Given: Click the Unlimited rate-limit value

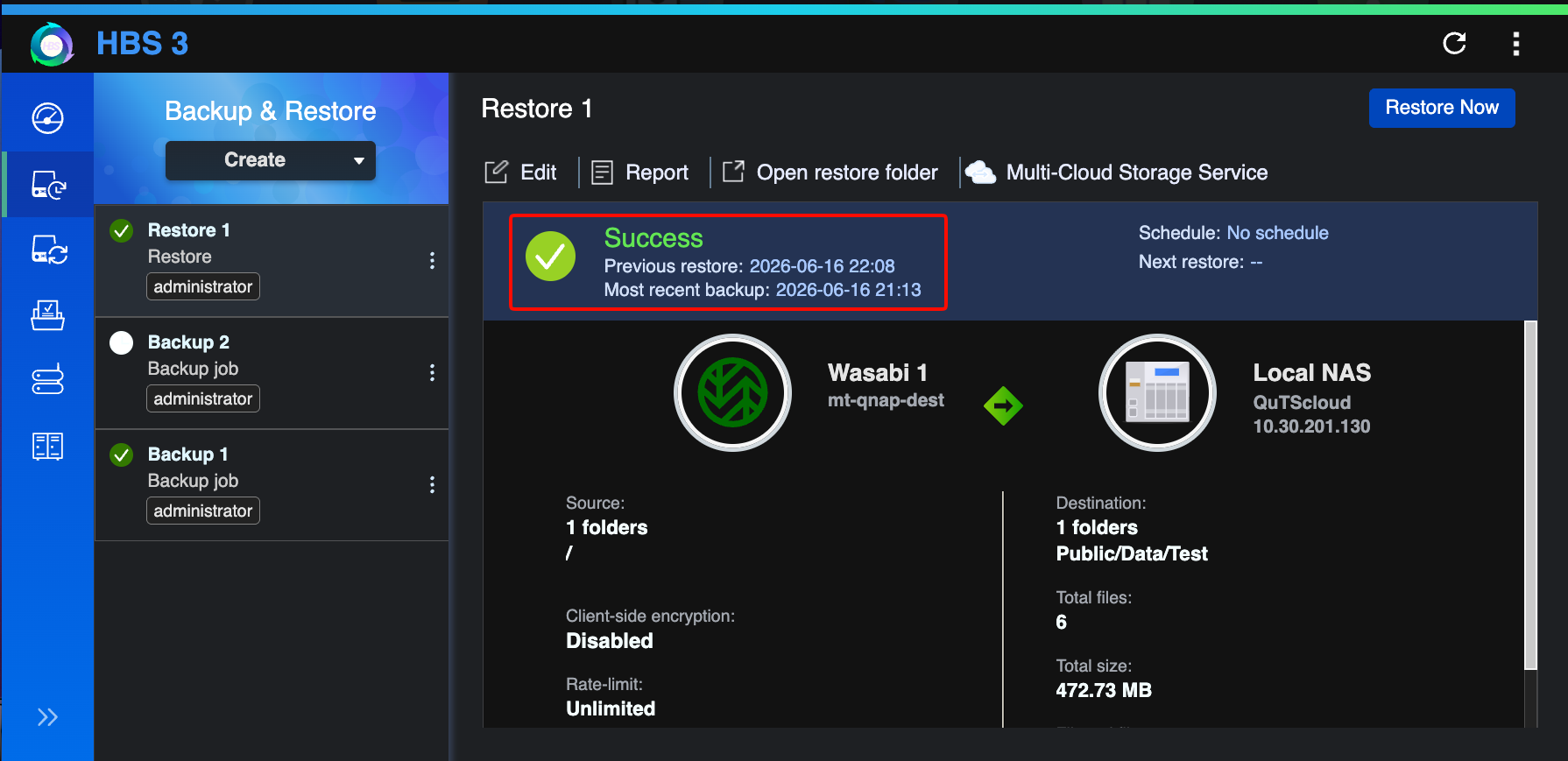Looking at the screenshot, I should pyautogui.click(x=611, y=709).
